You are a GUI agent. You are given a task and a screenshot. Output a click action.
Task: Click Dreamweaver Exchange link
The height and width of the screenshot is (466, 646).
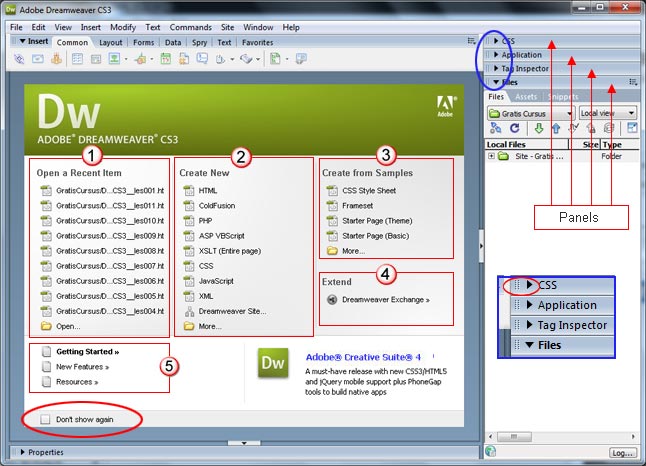click(x=378, y=300)
